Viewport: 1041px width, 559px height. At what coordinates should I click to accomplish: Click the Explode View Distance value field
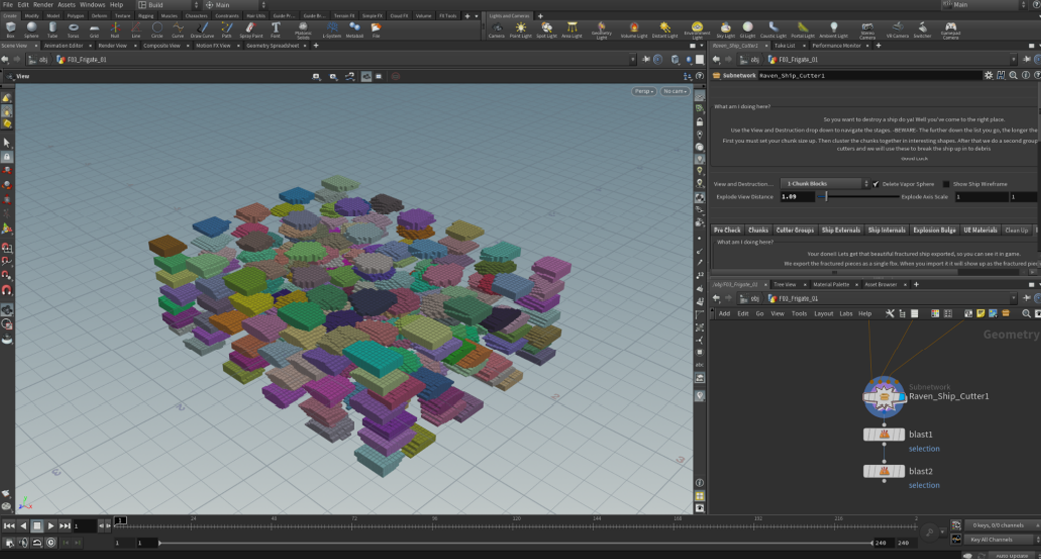(x=797, y=197)
